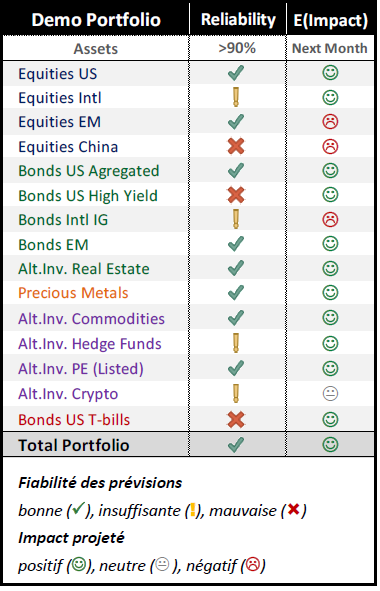Select the Reliability column header
Image resolution: width=380 pixels, height=591 pixels.
point(238,20)
